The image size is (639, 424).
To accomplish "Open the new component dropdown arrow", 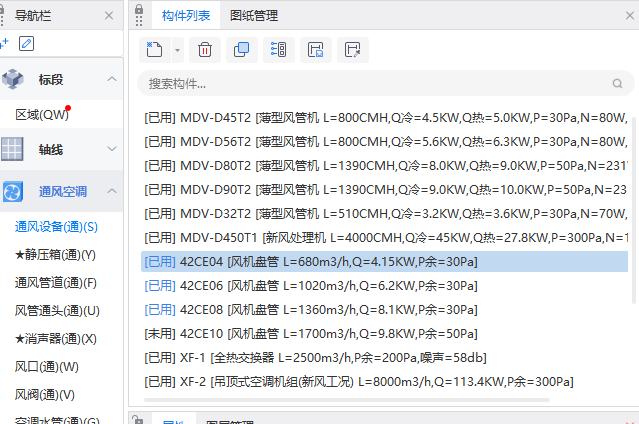I will pos(178,50).
